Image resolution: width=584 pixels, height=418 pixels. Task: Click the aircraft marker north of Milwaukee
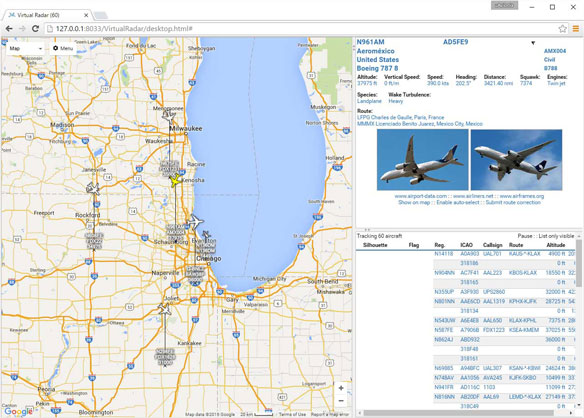pyautogui.click(x=169, y=117)
